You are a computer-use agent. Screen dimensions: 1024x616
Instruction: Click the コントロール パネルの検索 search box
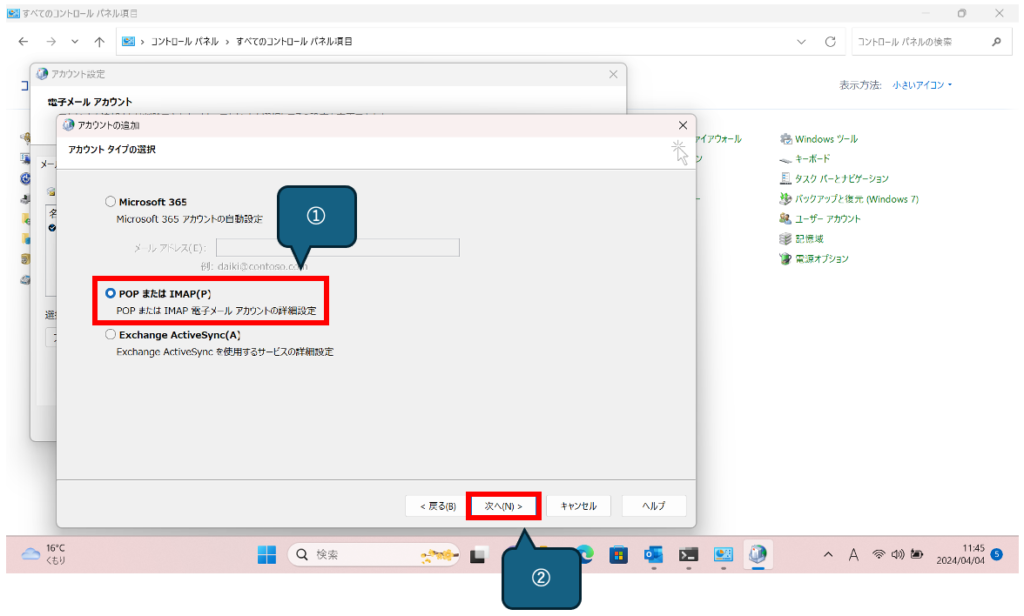[x=915, y=42]
